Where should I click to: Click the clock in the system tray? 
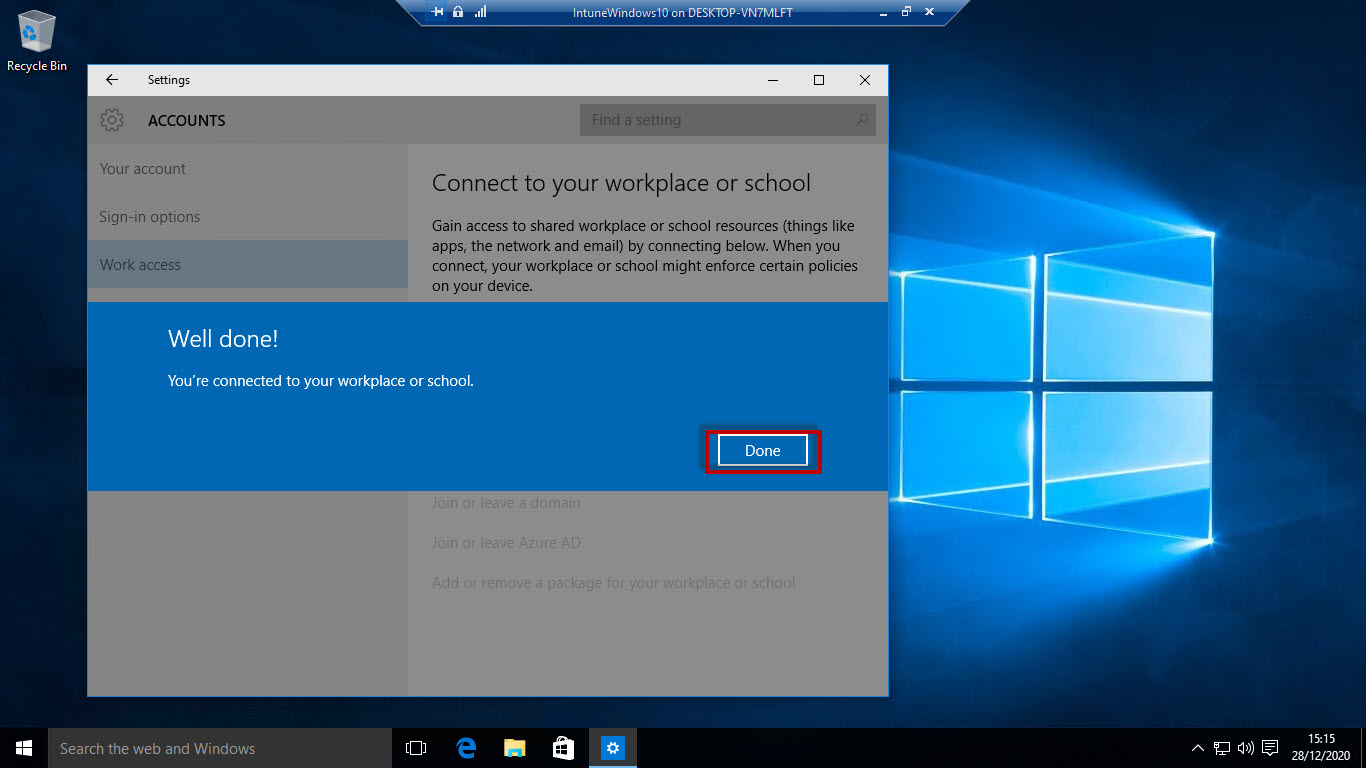click(x=1322, y=747)
